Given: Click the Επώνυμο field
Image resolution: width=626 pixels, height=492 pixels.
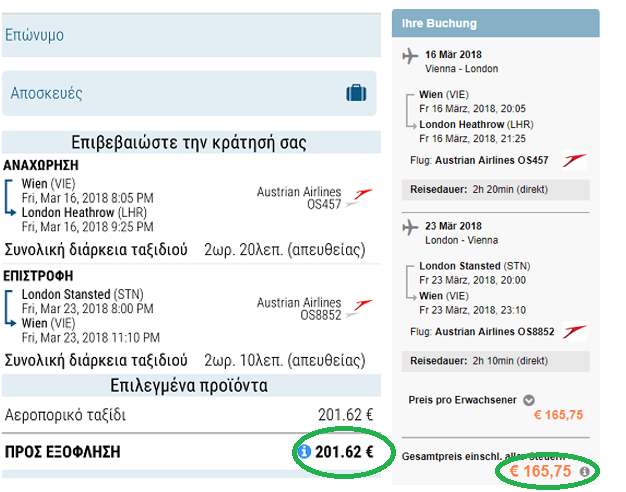Looking at the screenshot, I should 191,35.
